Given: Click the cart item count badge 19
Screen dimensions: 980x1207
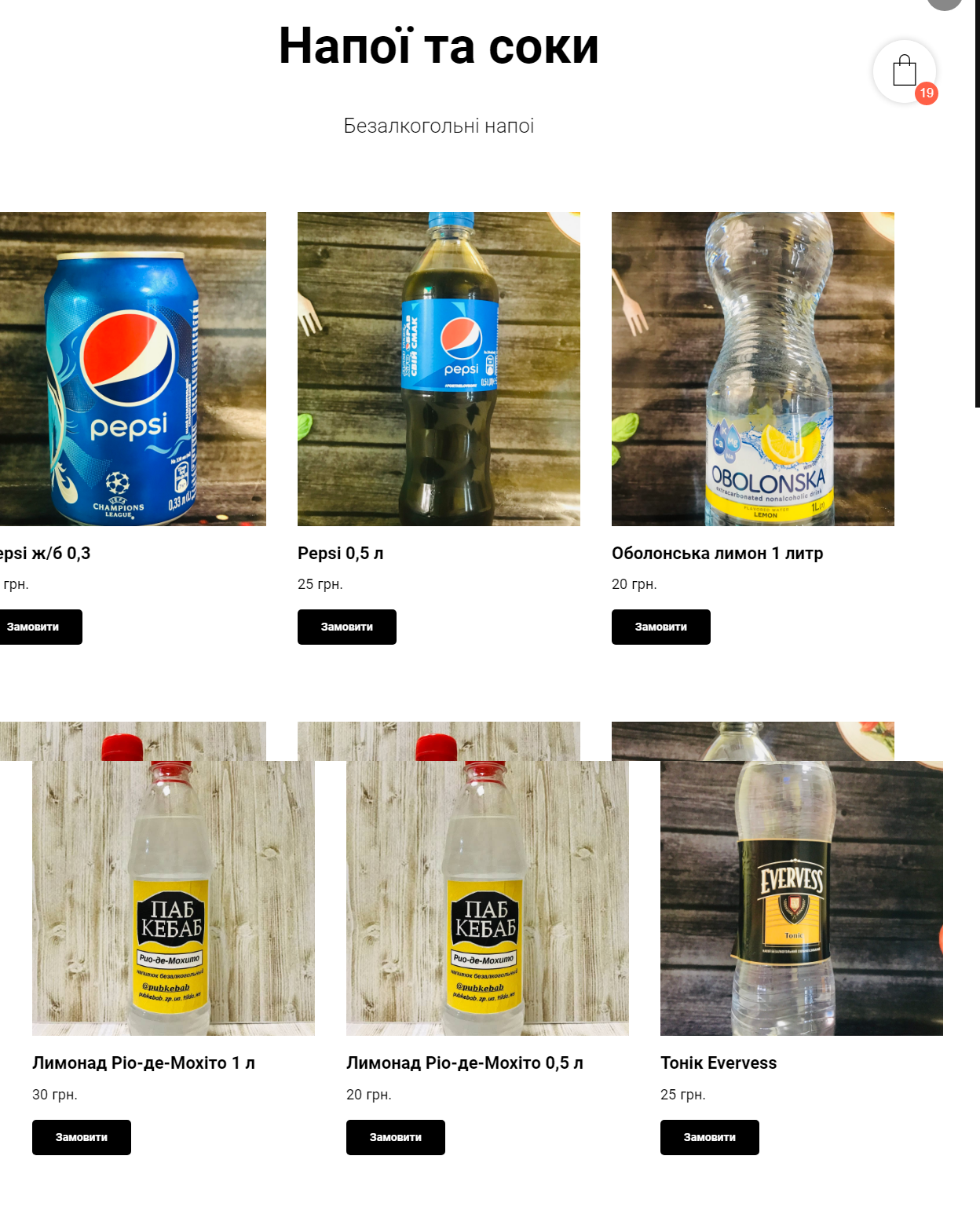Looking at the screenshot, I should point(927,93).
